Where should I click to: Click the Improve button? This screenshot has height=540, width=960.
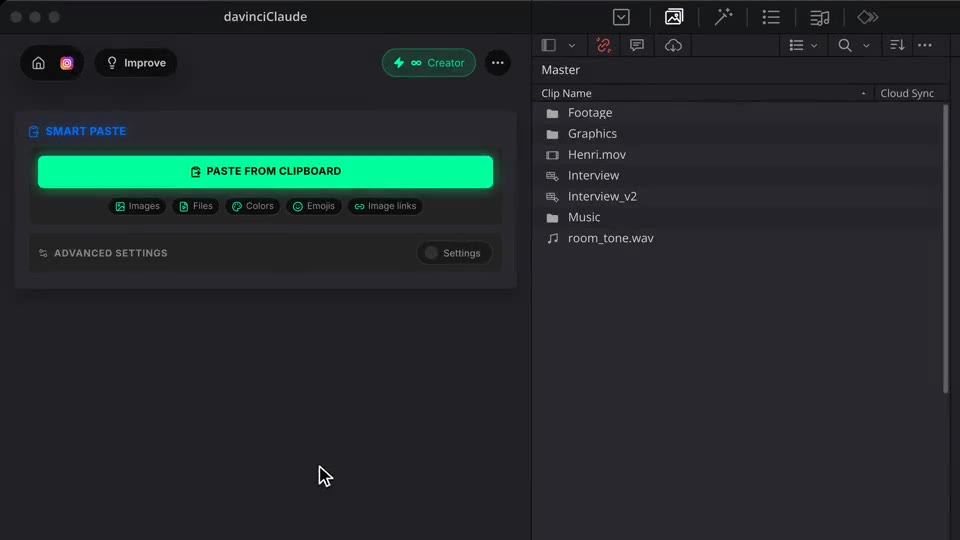click(136, 63)
